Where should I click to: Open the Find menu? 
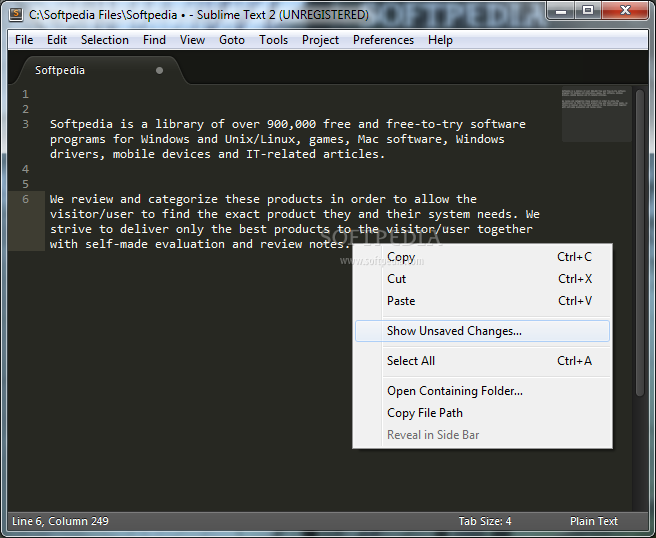pyautogui.click(x=154, y=40)
